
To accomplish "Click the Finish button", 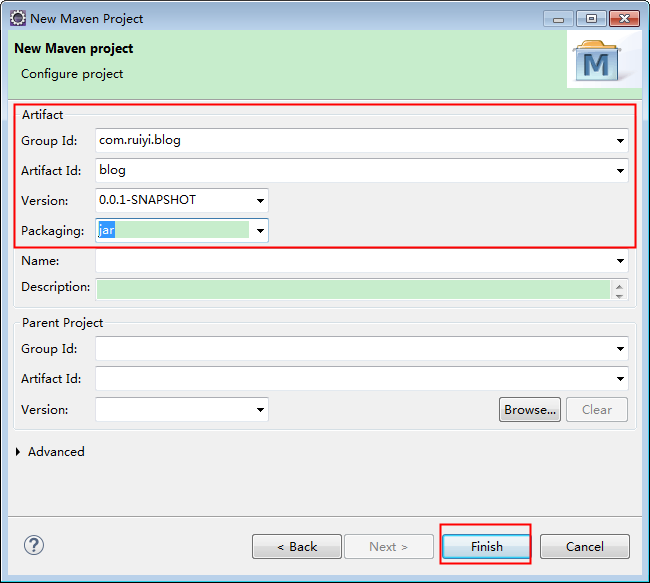I will pyautogui.click(x=487, y=547).
